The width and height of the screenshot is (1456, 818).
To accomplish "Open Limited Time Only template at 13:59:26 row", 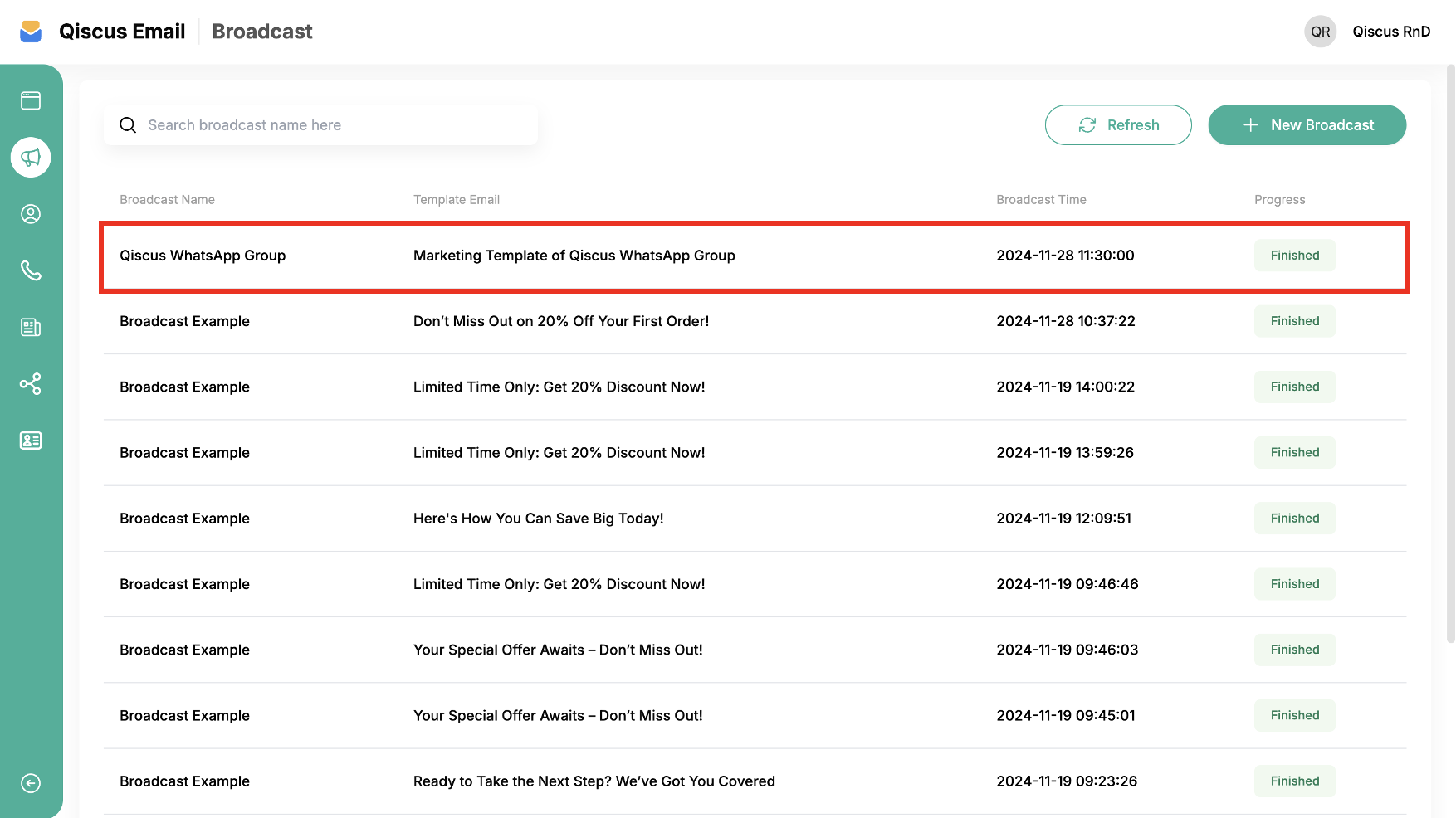I will (x=559, y=452).
